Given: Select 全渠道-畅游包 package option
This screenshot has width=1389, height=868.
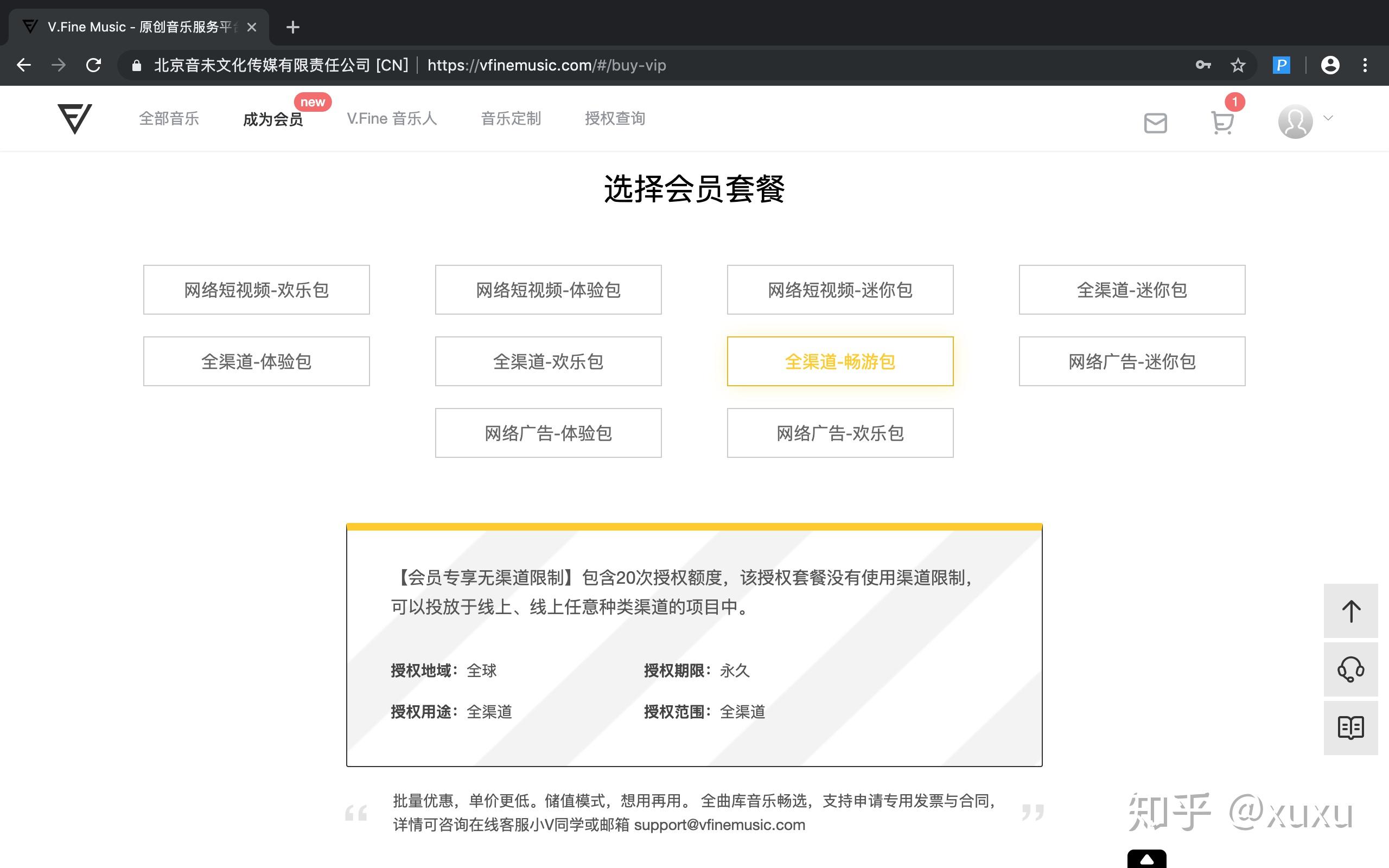Looking at the screenshot, I should (x=840, y=362).
